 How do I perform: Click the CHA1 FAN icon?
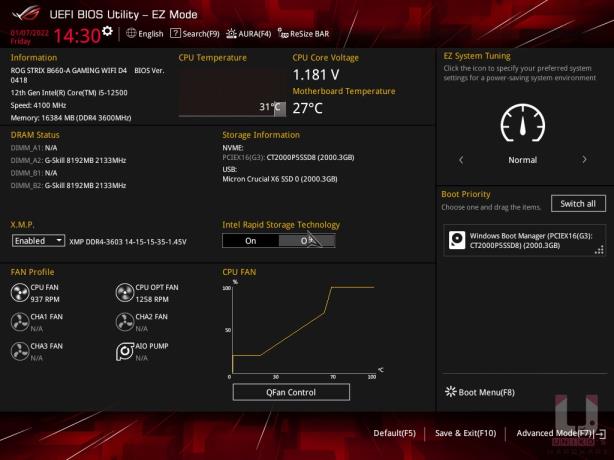click(20, 322)
